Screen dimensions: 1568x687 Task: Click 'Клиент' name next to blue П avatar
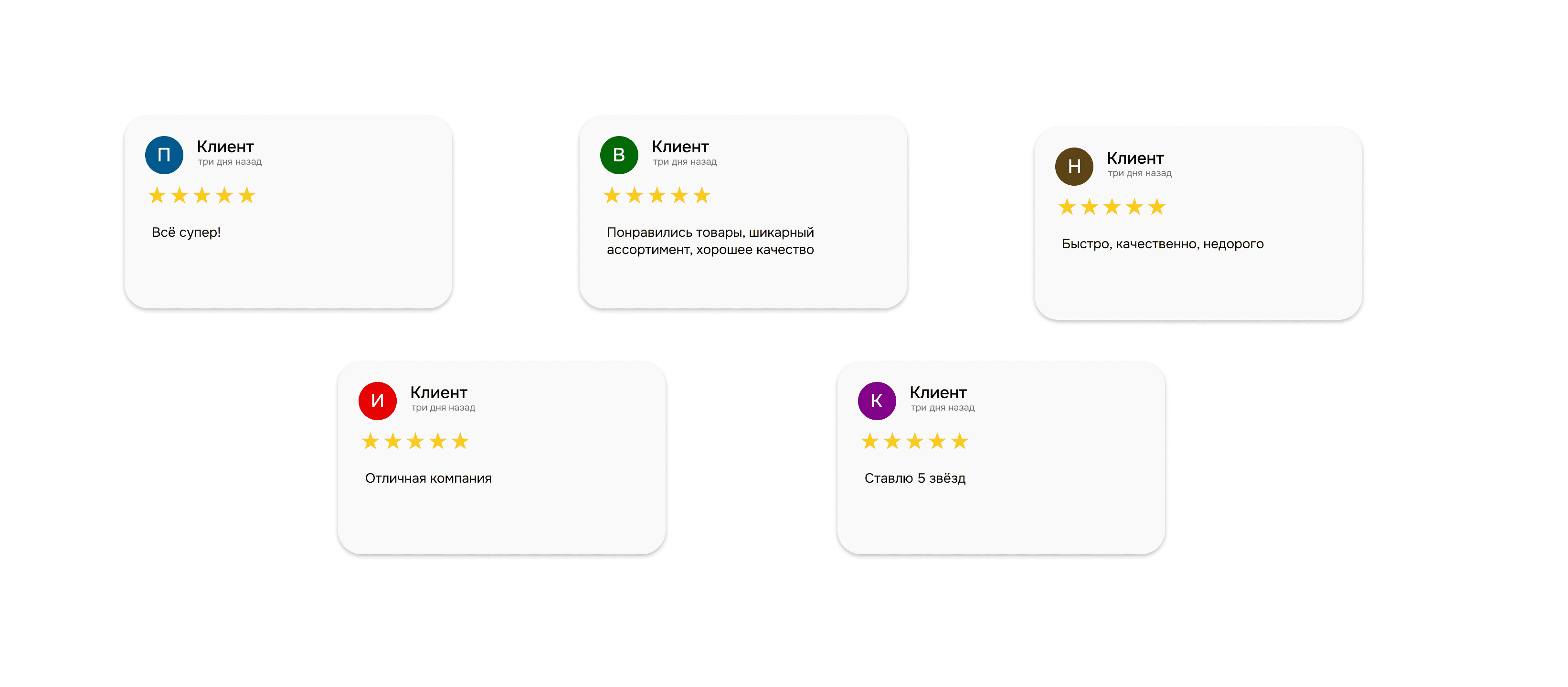click(225, 147)
